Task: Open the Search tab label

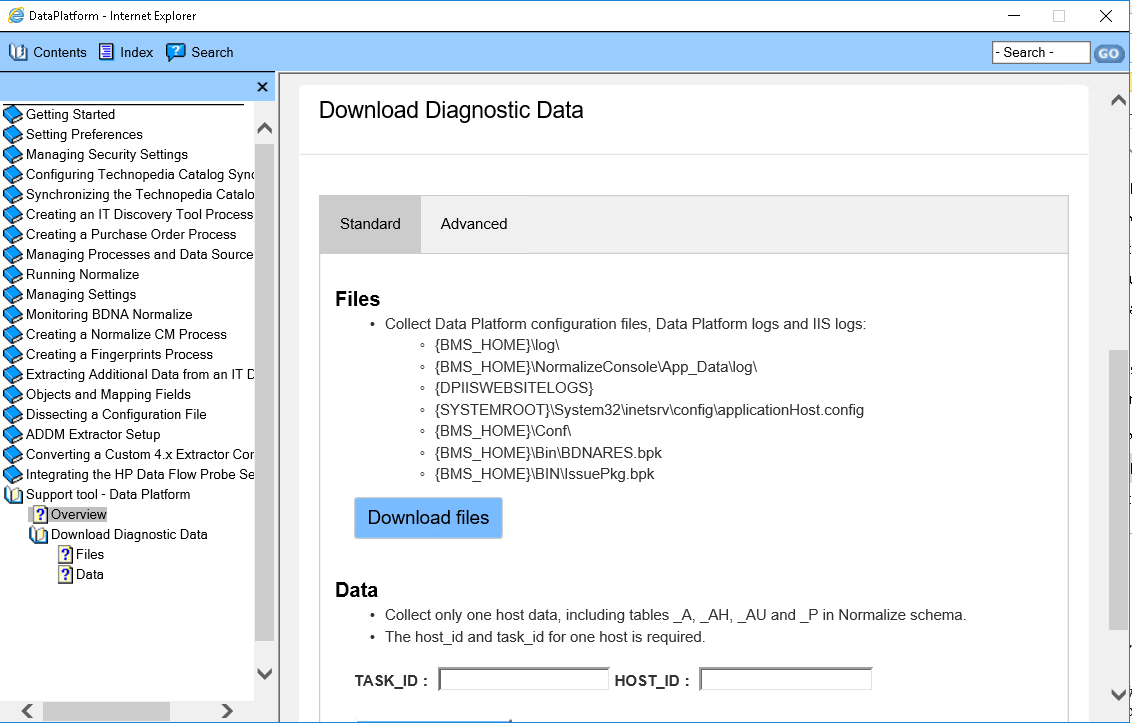Action: pyautogui.click(x=212, y=52)
